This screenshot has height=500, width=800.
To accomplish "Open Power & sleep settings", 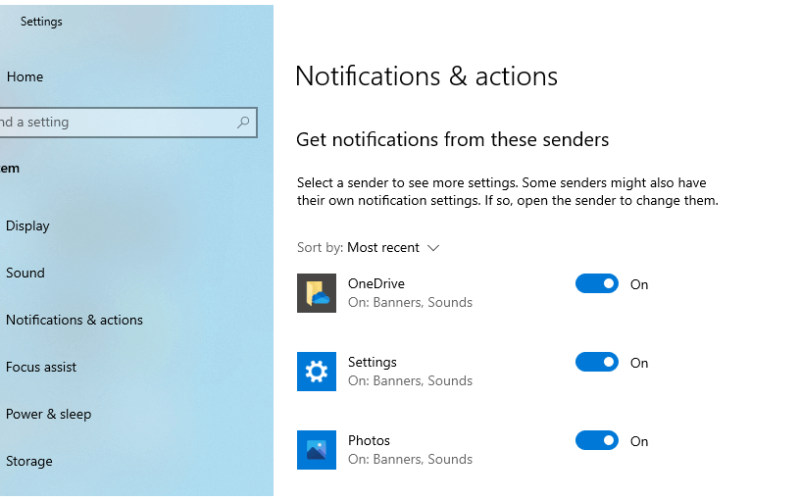I will pos(48,414).
